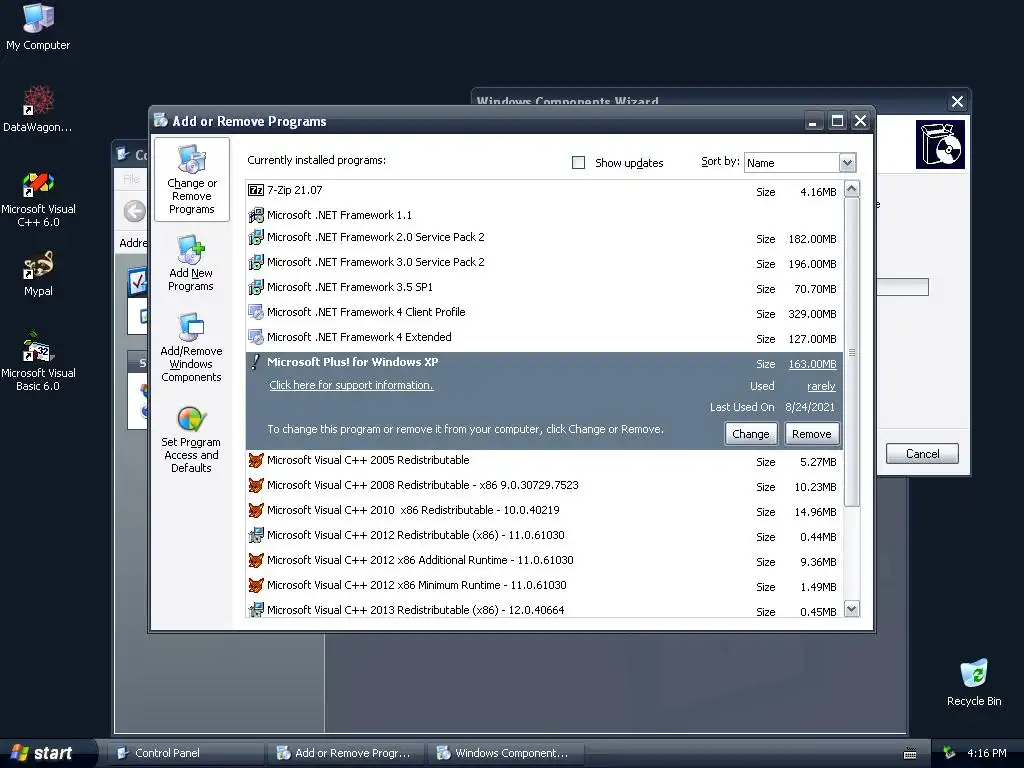Click Visual C++ 2012 x86 Minimum Runtime icon
This screenshot has width=1024, height=768.
point(256,585)
